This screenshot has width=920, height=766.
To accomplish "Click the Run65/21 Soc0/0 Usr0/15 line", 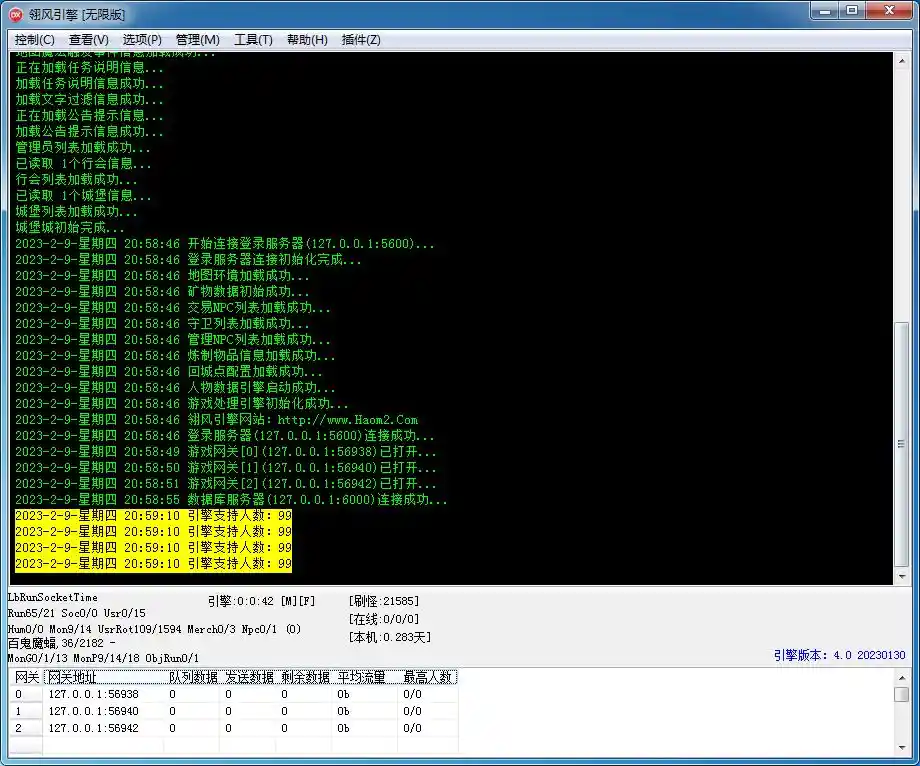I will (76, 614).
